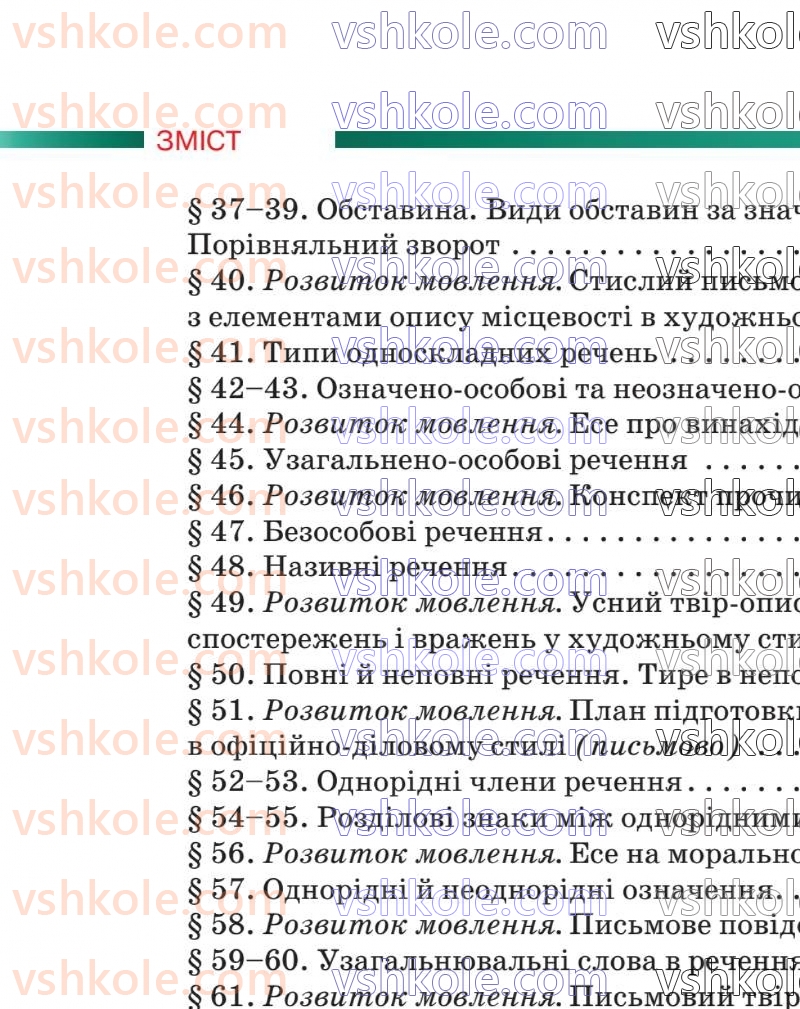The height and width of the screenshot is (1009, 800).
Task: Click the red 'ЗМІСТ' heading
Action: [198, 141]
